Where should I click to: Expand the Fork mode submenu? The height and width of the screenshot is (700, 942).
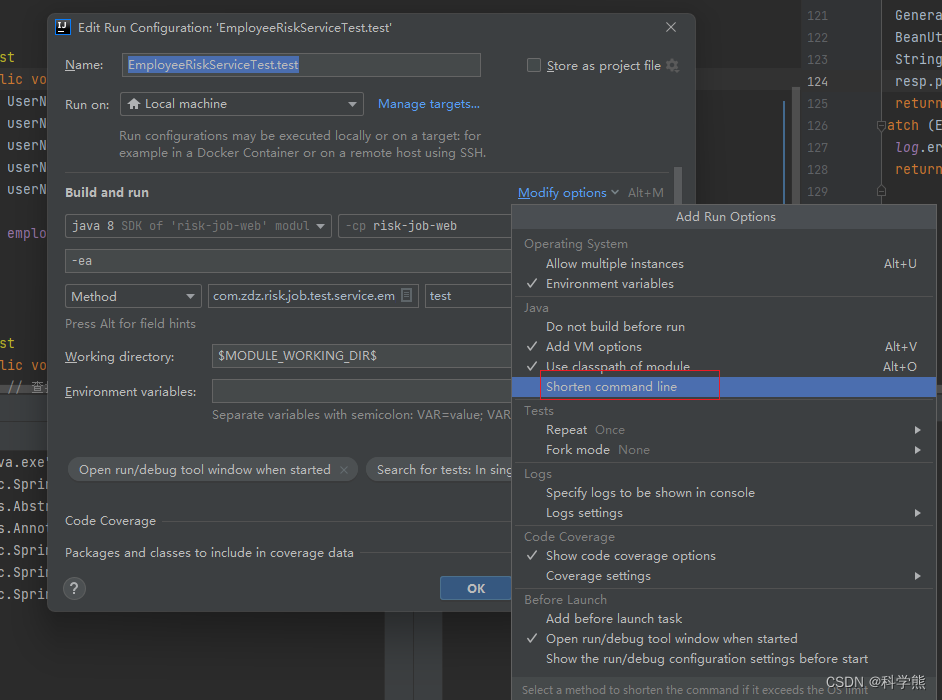point(723,449)
